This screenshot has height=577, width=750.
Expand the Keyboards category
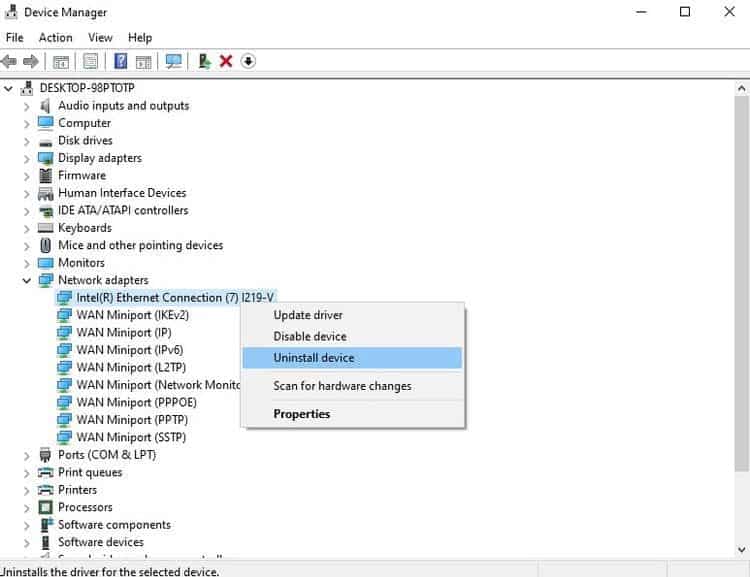pyautogui.click(x=26, y=229)
